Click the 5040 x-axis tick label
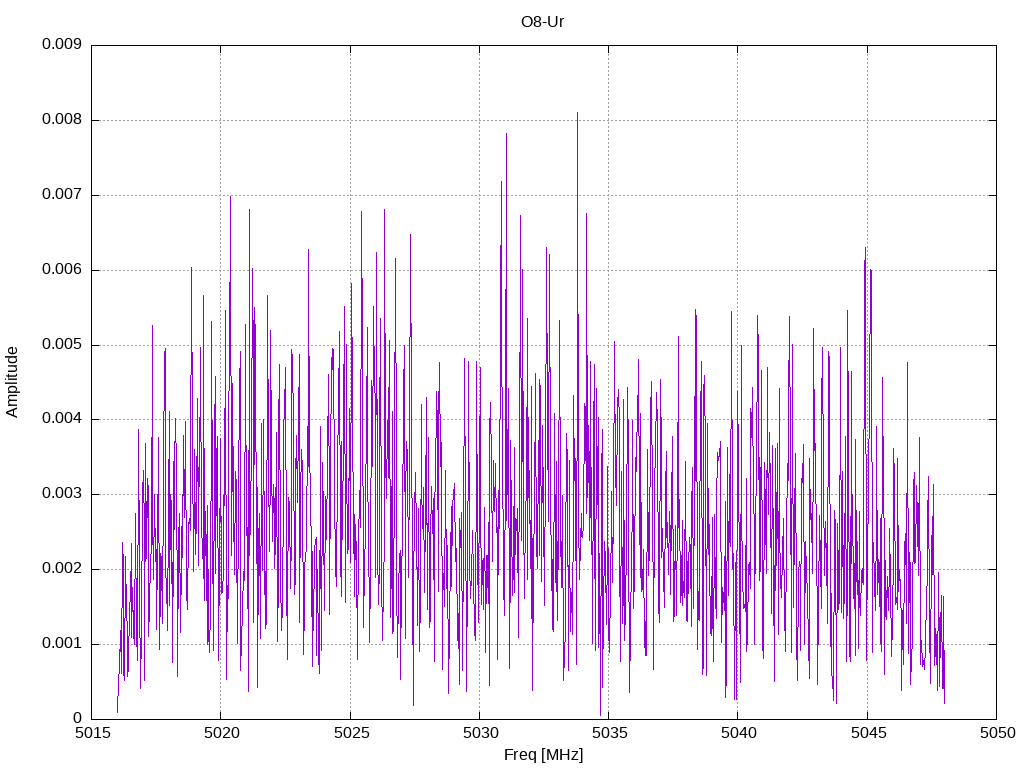1024x768 pixels. pos(739,733)
